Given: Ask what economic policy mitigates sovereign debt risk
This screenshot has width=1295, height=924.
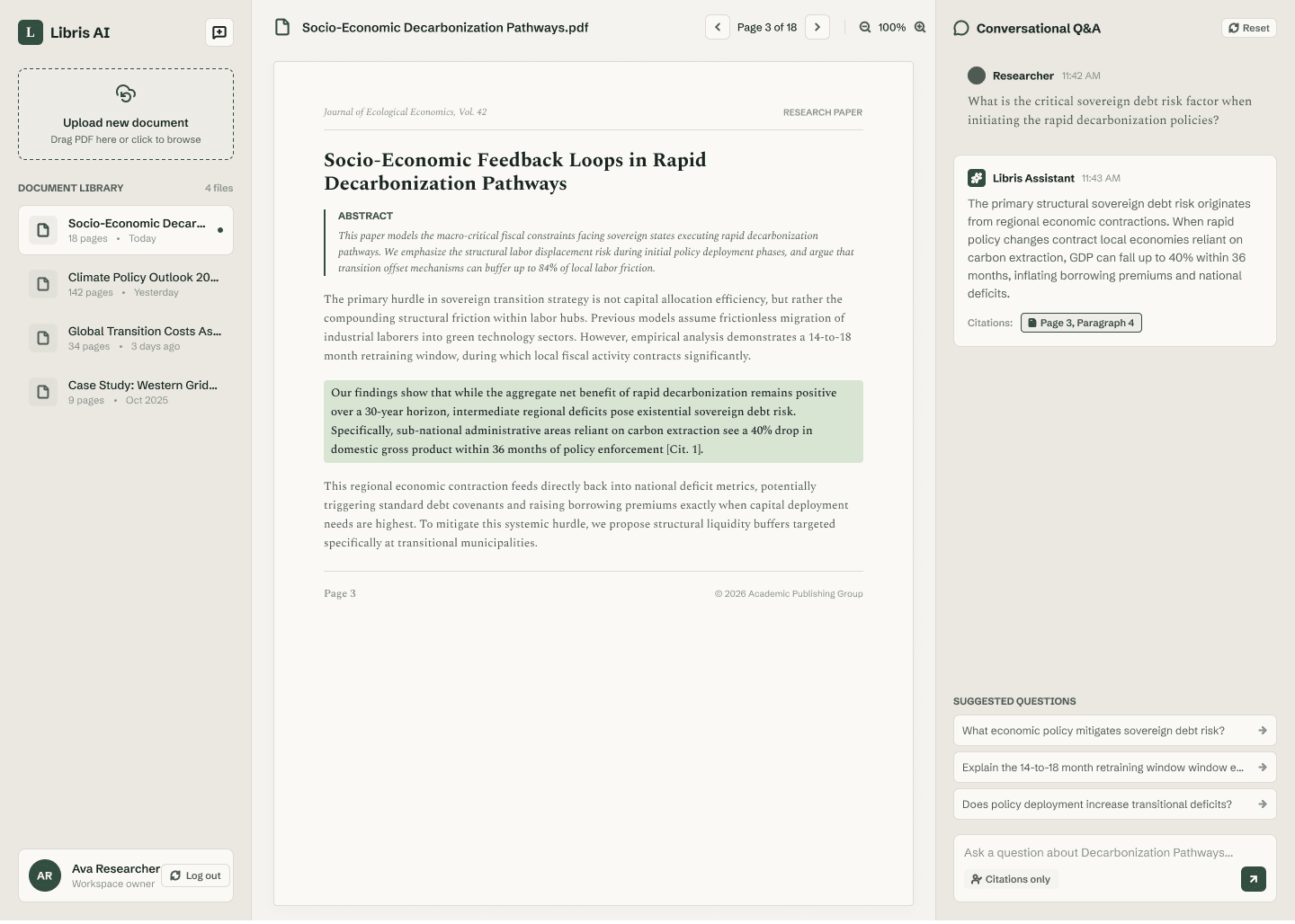Looking at the screenshot, I should (x=1115, y=731).
